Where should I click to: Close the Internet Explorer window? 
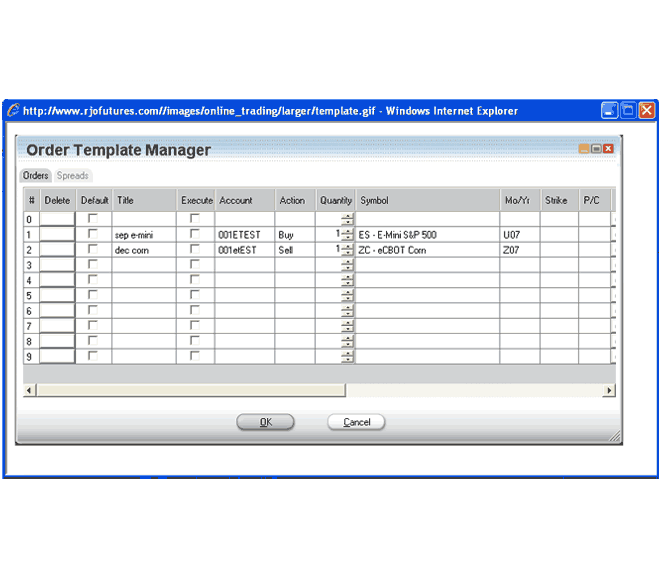[647, 111]
